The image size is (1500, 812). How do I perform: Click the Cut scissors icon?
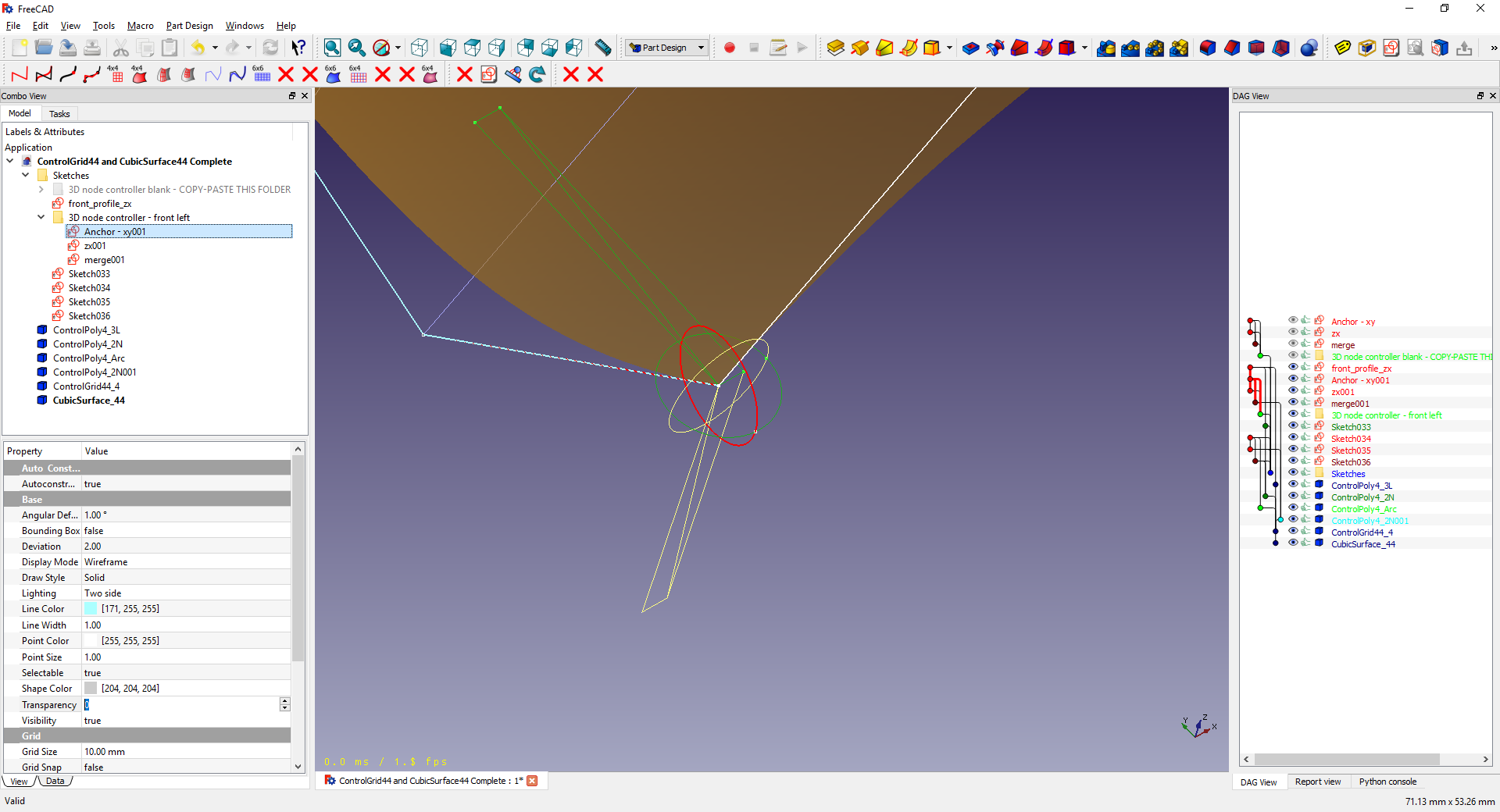[121, 48]
